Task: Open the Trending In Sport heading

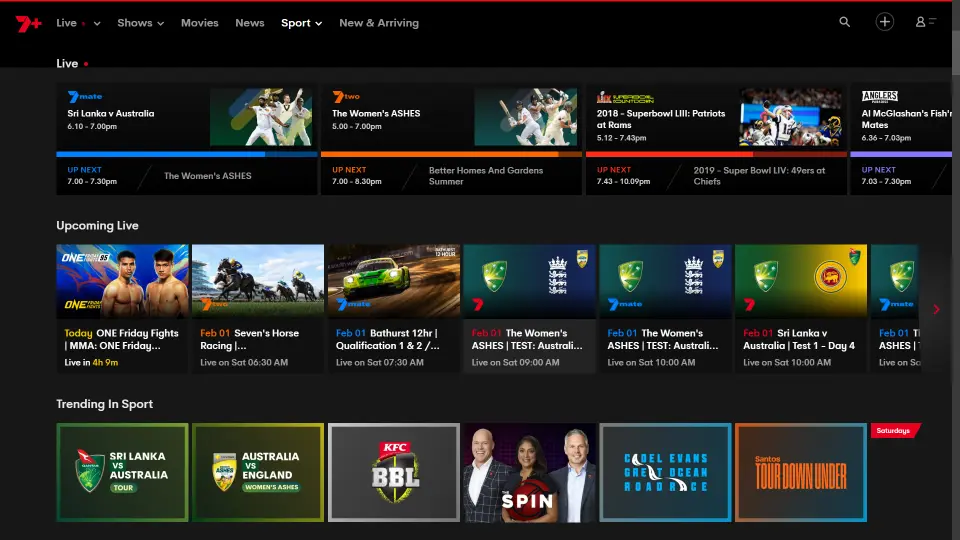Action: [x=105, y=404]
